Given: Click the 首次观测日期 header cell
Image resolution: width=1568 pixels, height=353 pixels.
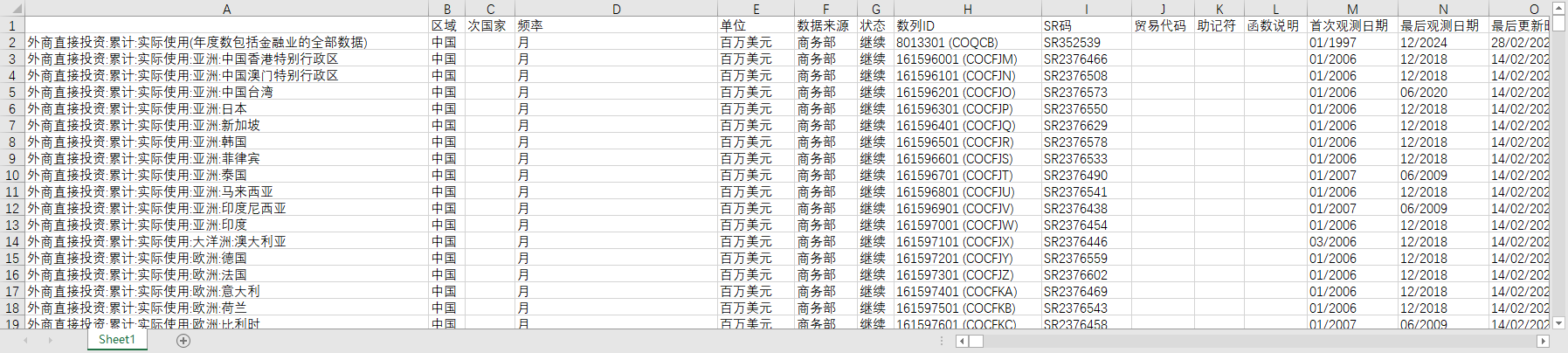Looking at the screenshot, I should pos(1352,25).
